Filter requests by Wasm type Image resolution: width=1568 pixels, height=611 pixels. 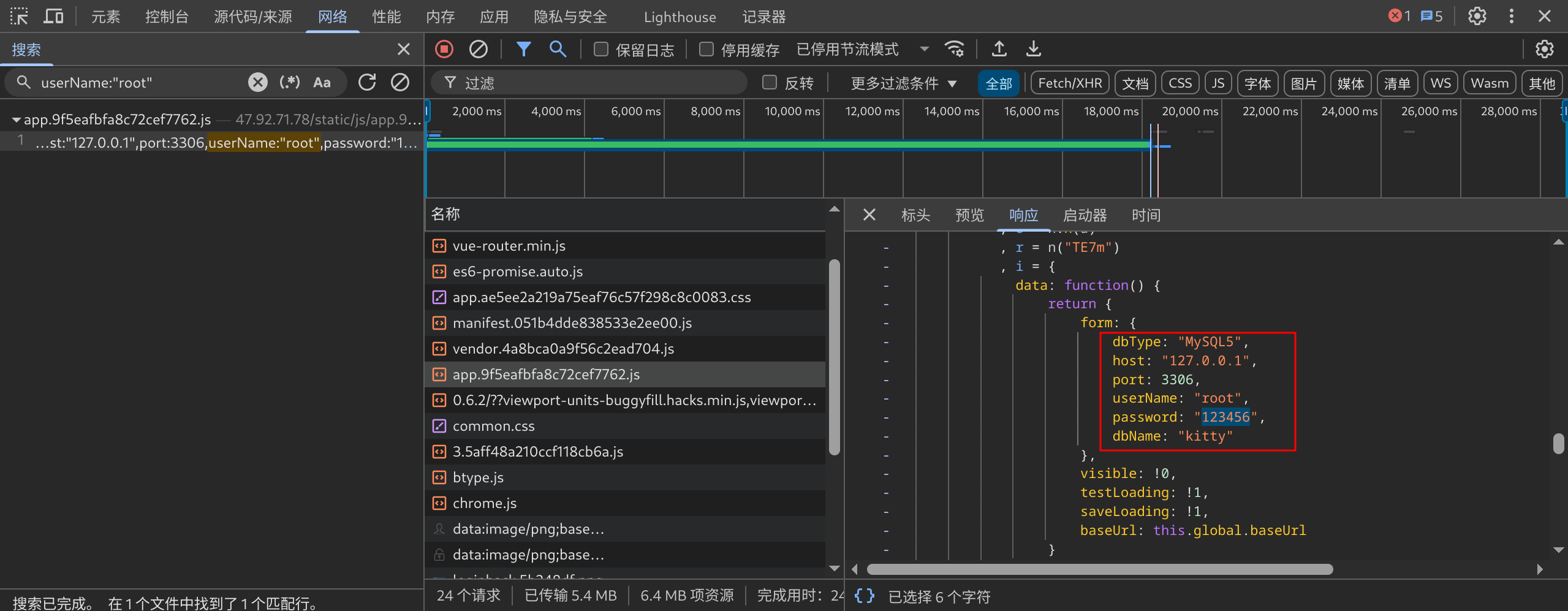pyautogui.click(x=1490, y=83)
